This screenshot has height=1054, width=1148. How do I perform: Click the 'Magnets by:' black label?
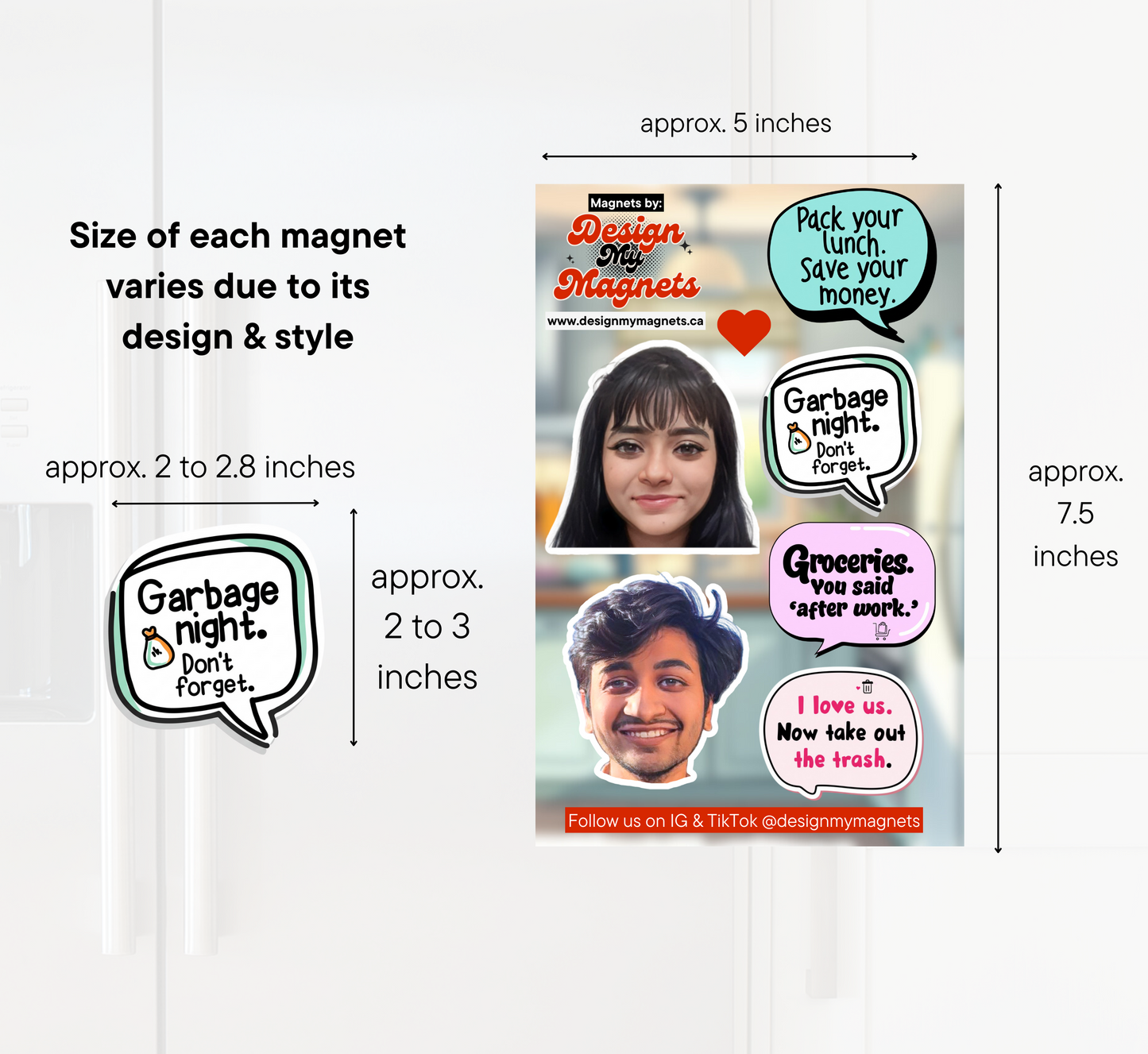point(625,203)
